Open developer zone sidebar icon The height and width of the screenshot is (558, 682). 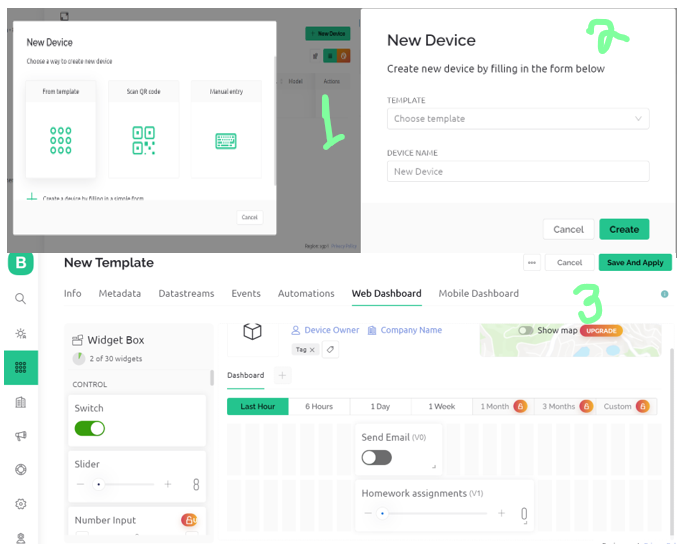coord(20,334)
